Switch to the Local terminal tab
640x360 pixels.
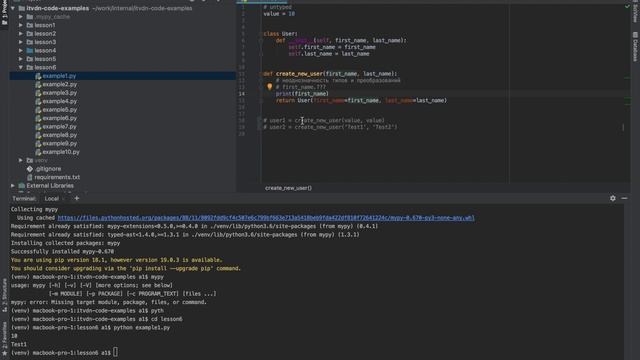[x=52, y=198]
